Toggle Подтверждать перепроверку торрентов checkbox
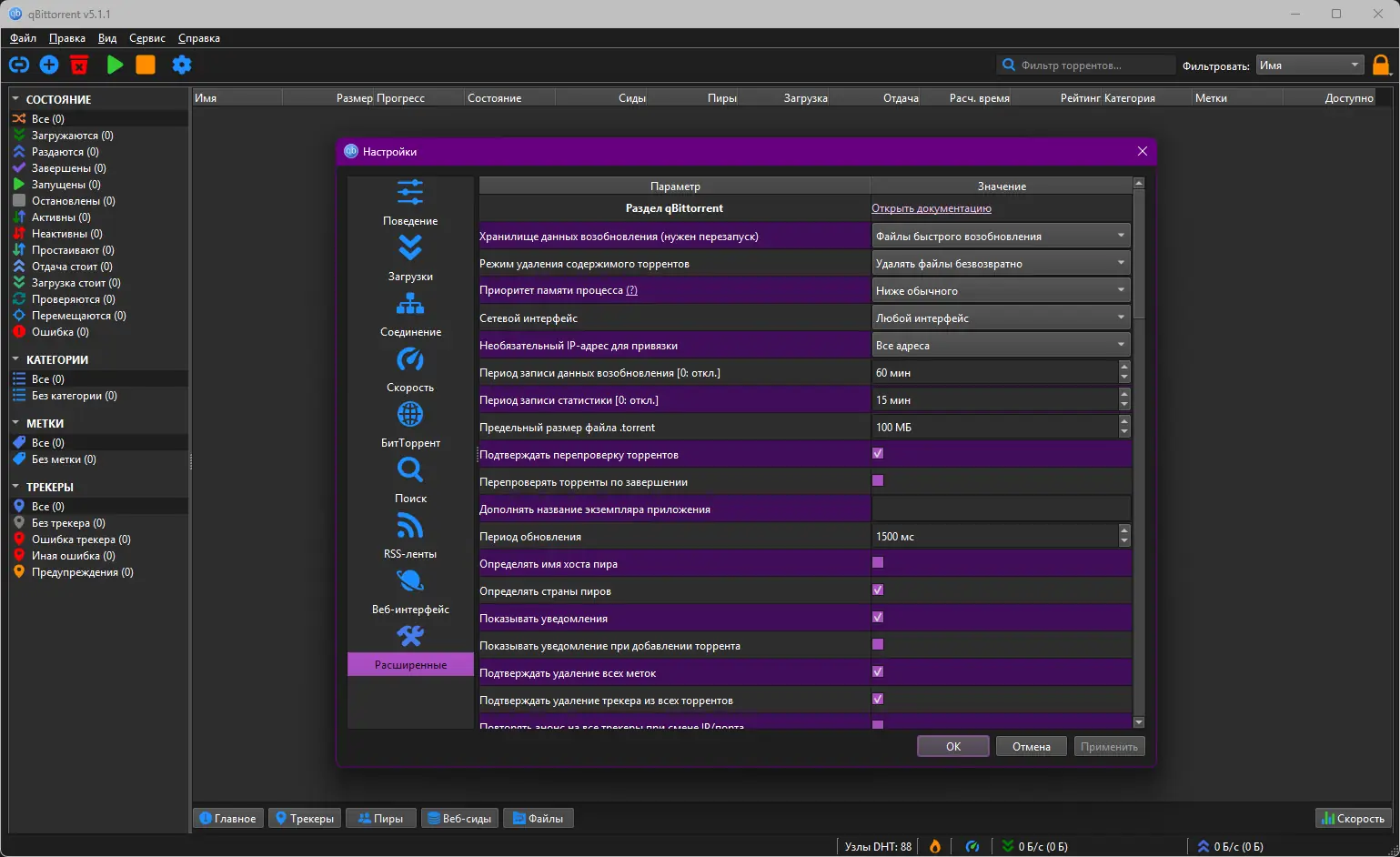Viewport: 1400px width, 857px height. coord(878,453)
